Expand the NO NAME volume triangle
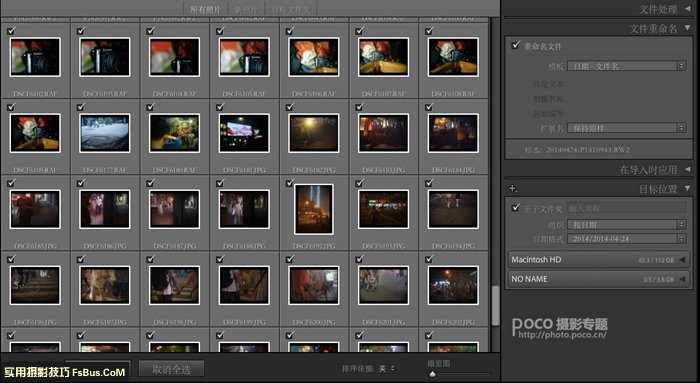 tap(682, 279)
